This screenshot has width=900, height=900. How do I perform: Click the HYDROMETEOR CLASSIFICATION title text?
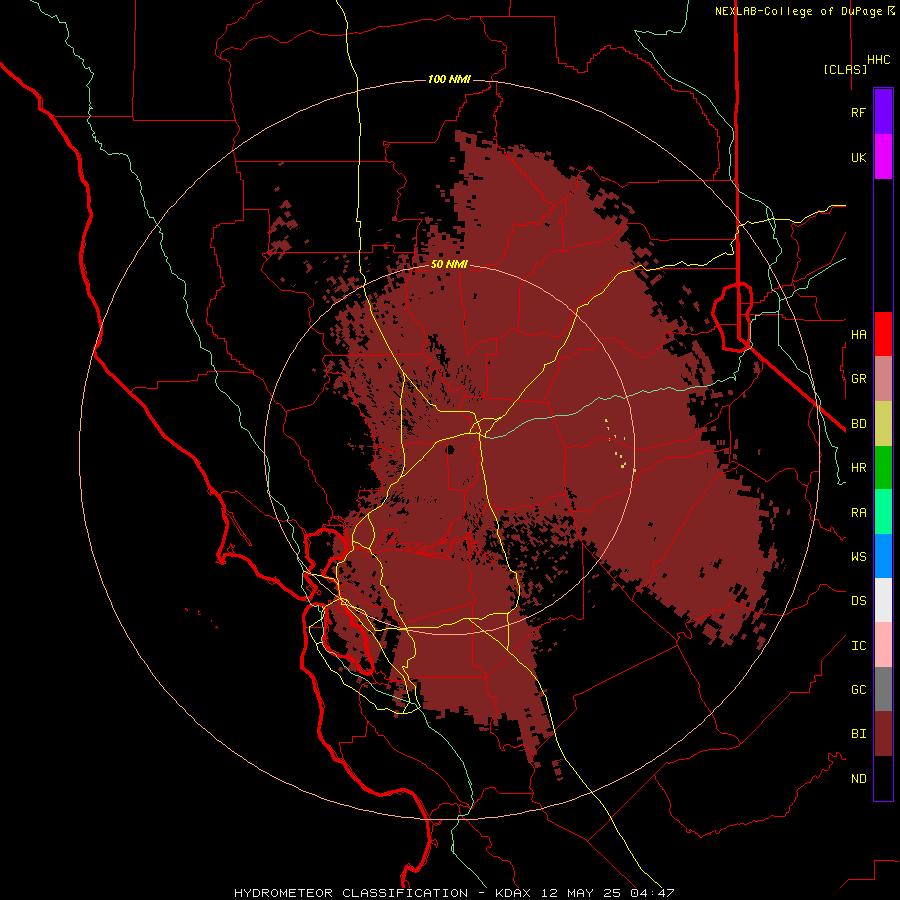(351, 893)
